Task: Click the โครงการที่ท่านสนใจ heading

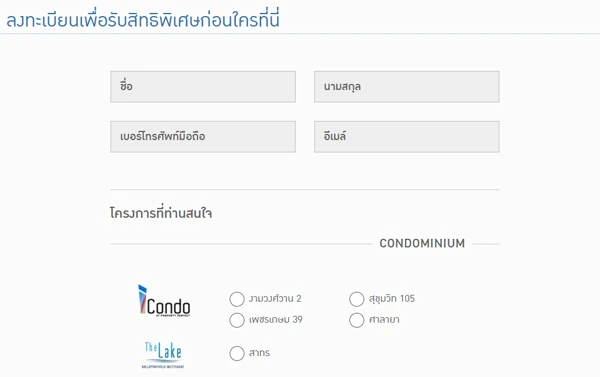Action: tap(161, 213)
